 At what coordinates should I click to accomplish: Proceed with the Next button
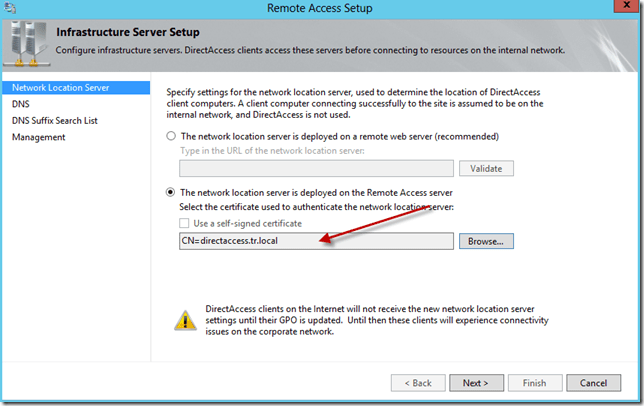475,382
